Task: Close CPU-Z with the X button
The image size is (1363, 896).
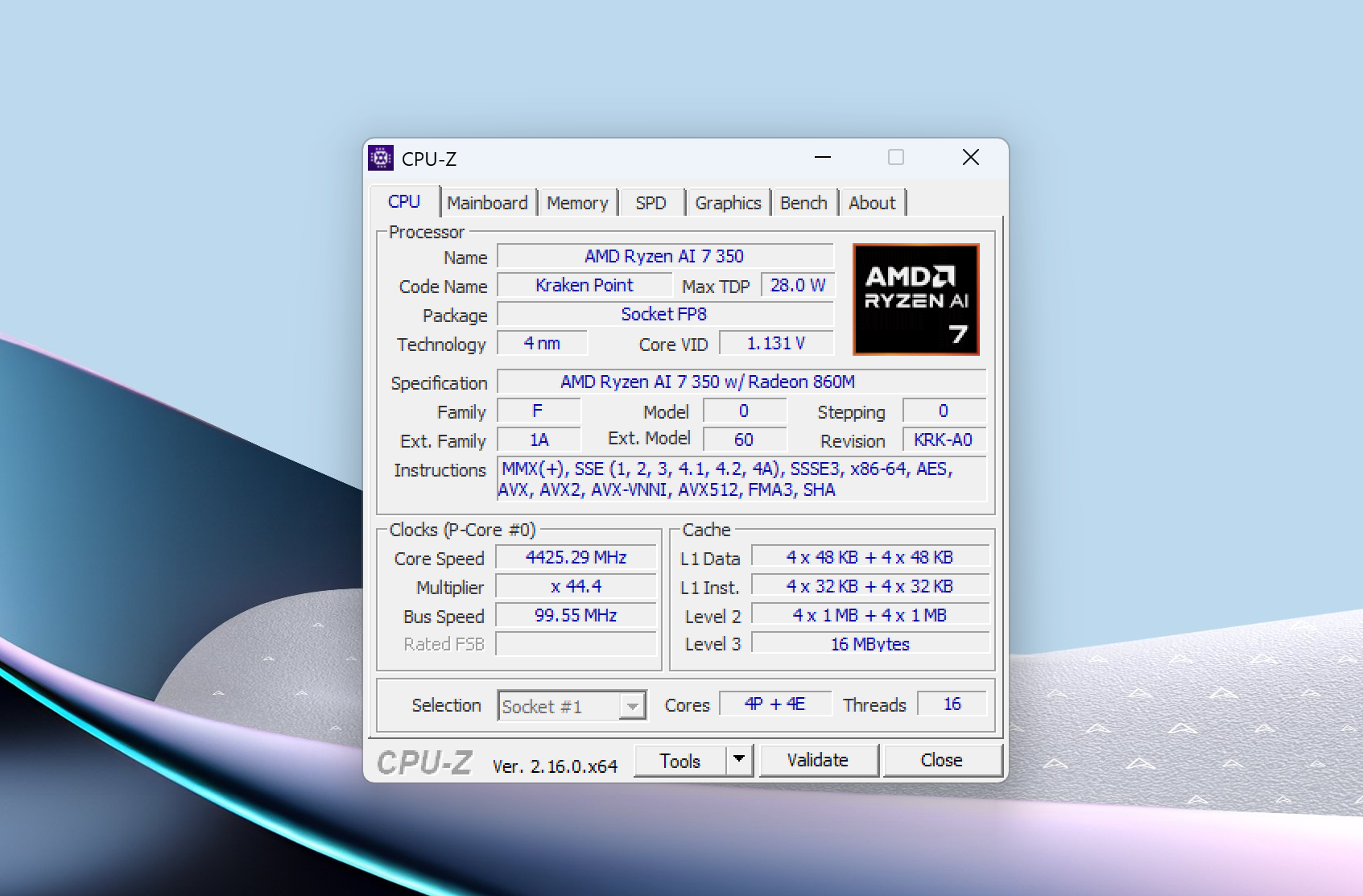Action: (x=971, y=157)
